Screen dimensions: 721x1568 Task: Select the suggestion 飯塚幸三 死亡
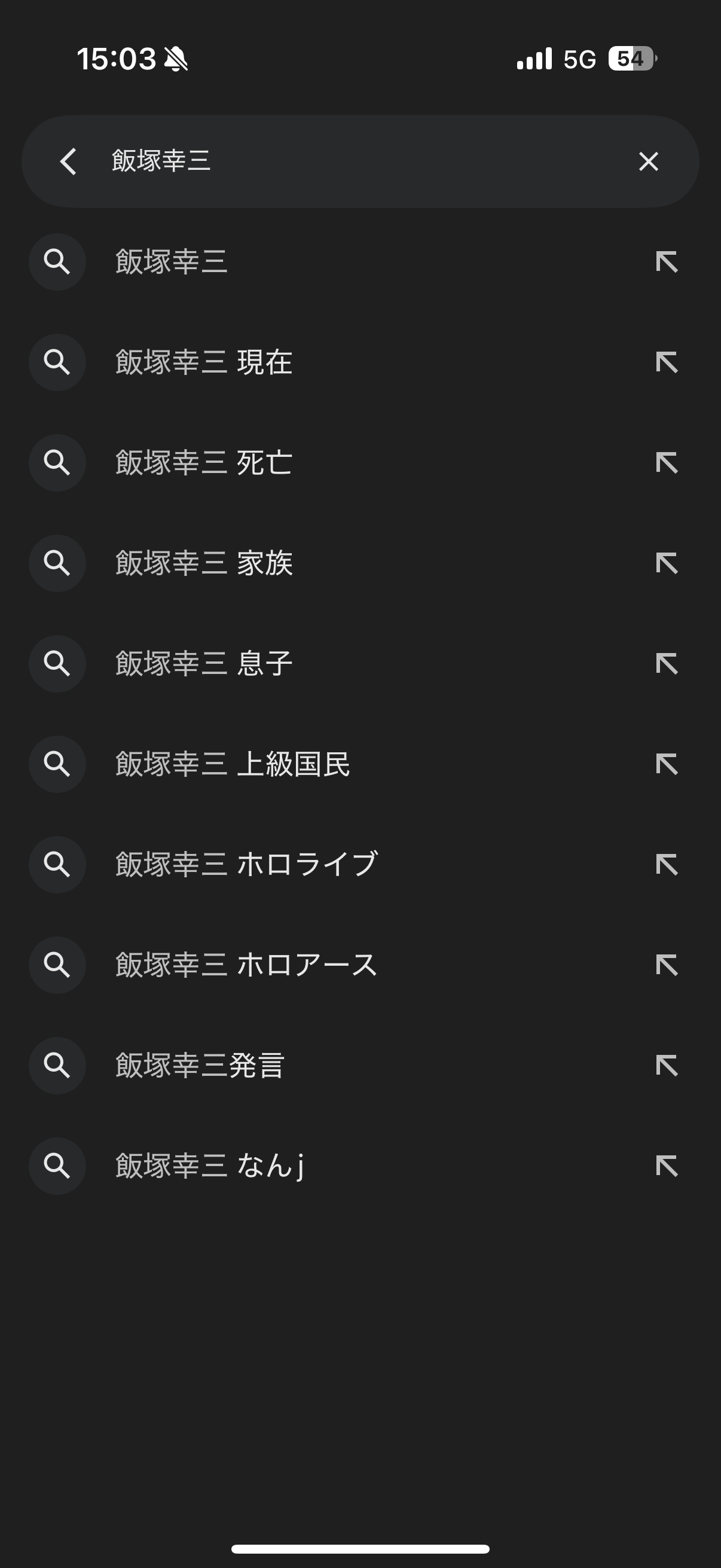(204, 463)
